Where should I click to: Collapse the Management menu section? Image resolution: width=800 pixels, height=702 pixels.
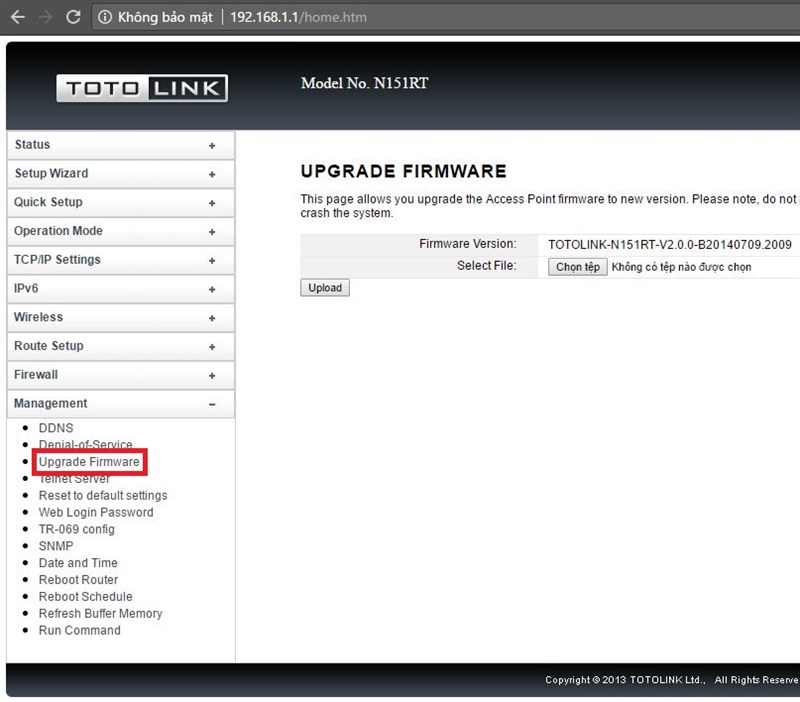(121, 404)
